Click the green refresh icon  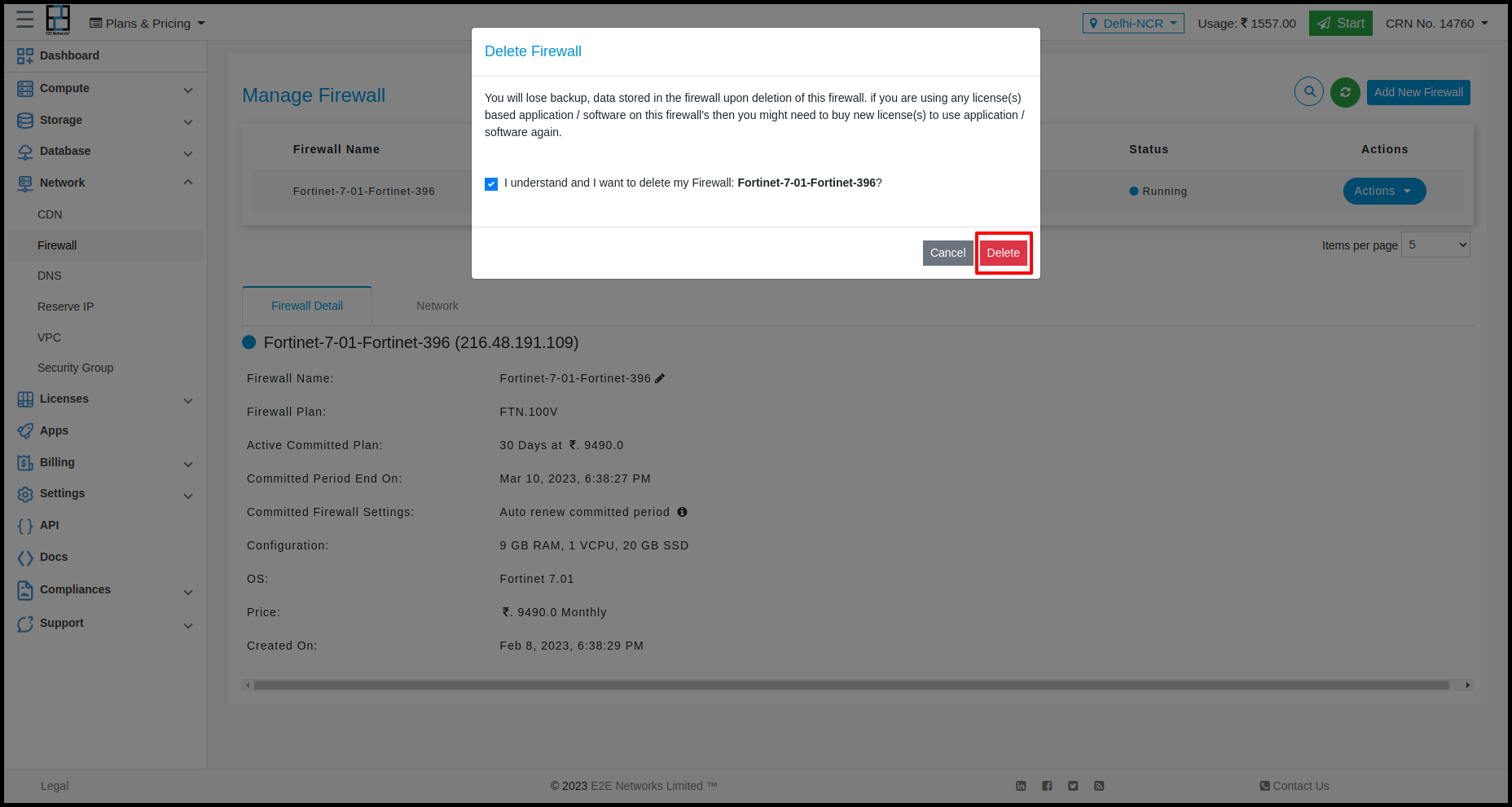click(x=1345, y=92)
